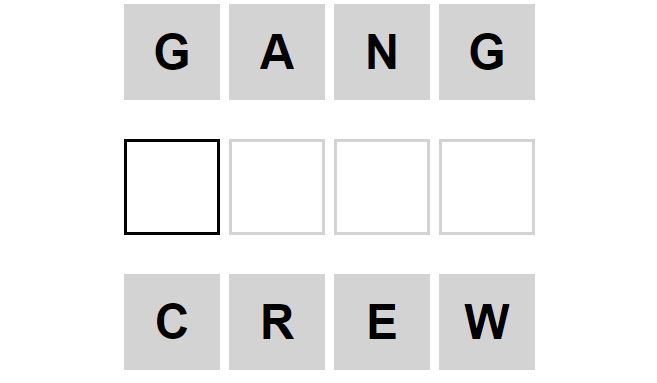Tap the third letter tile of GANG

[x=382, y=52]
